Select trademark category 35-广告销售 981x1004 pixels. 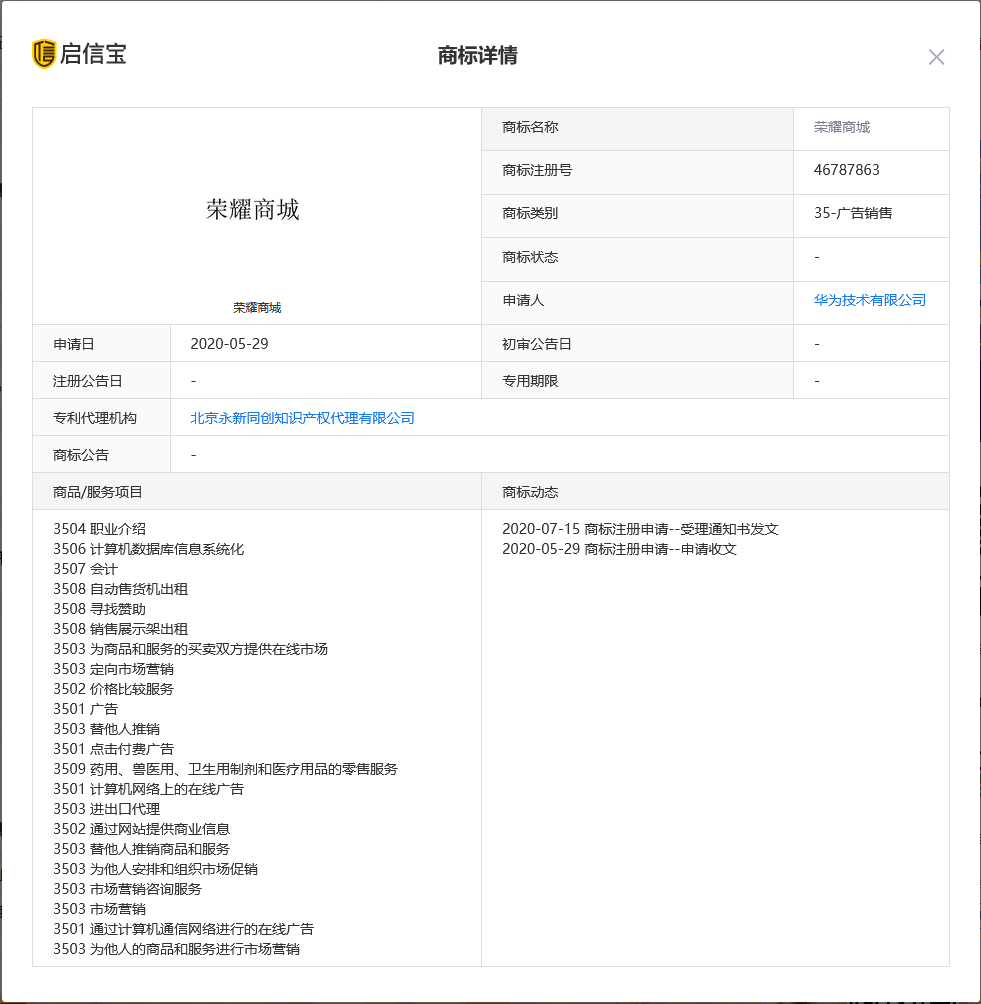[853, 213]
